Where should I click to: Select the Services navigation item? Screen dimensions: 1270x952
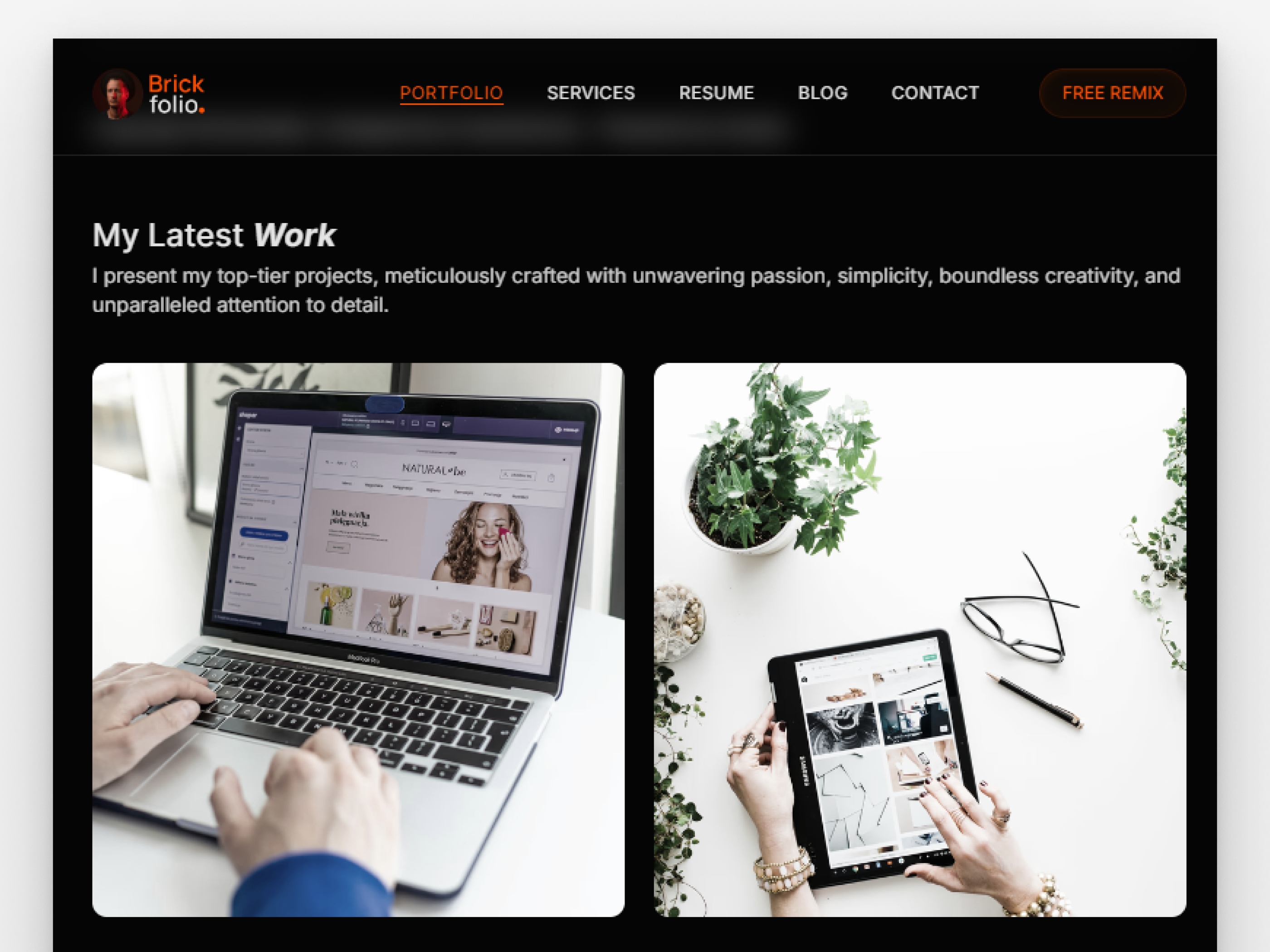(590, 93)
